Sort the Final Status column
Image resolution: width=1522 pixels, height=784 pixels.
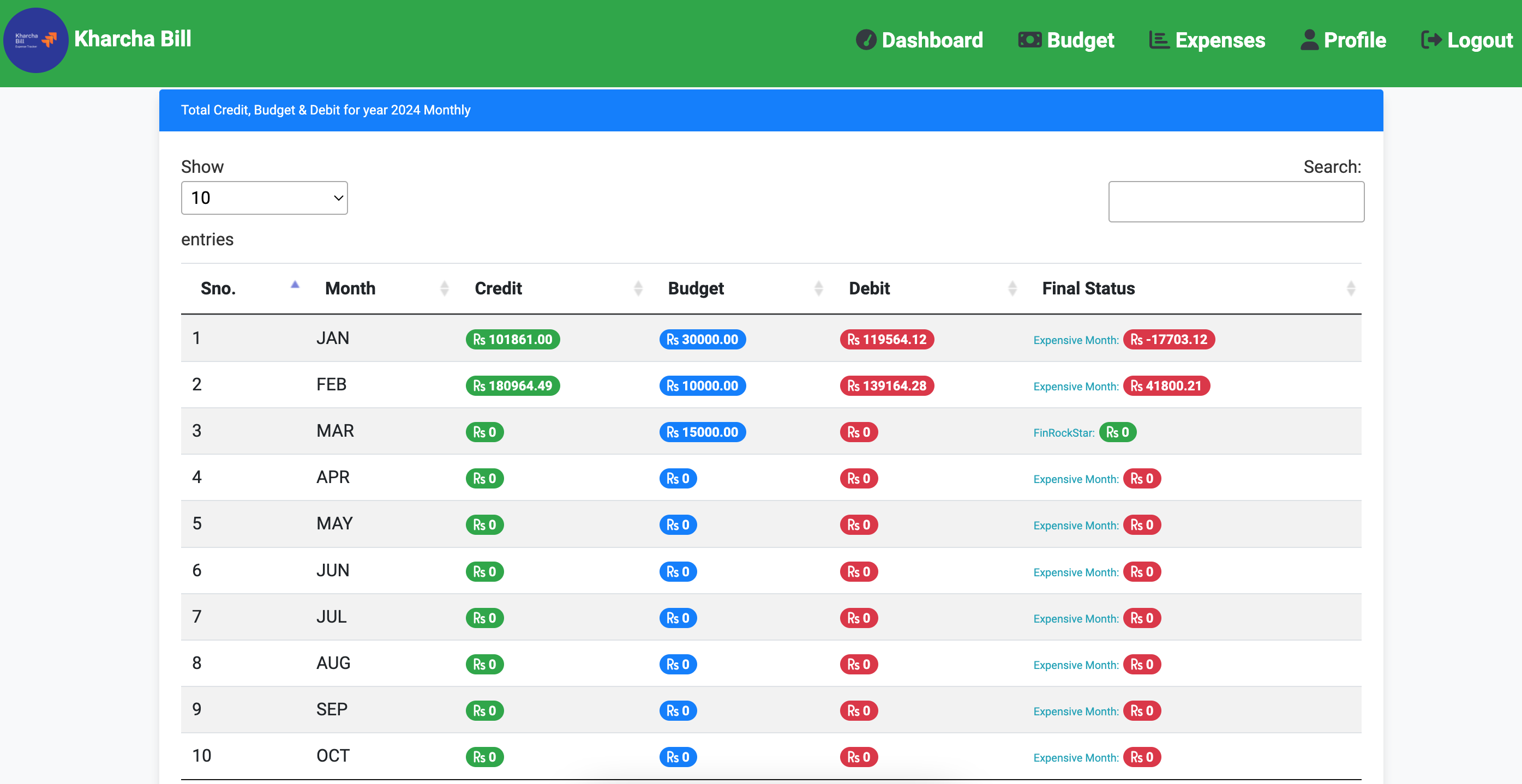coord(1352,288)
